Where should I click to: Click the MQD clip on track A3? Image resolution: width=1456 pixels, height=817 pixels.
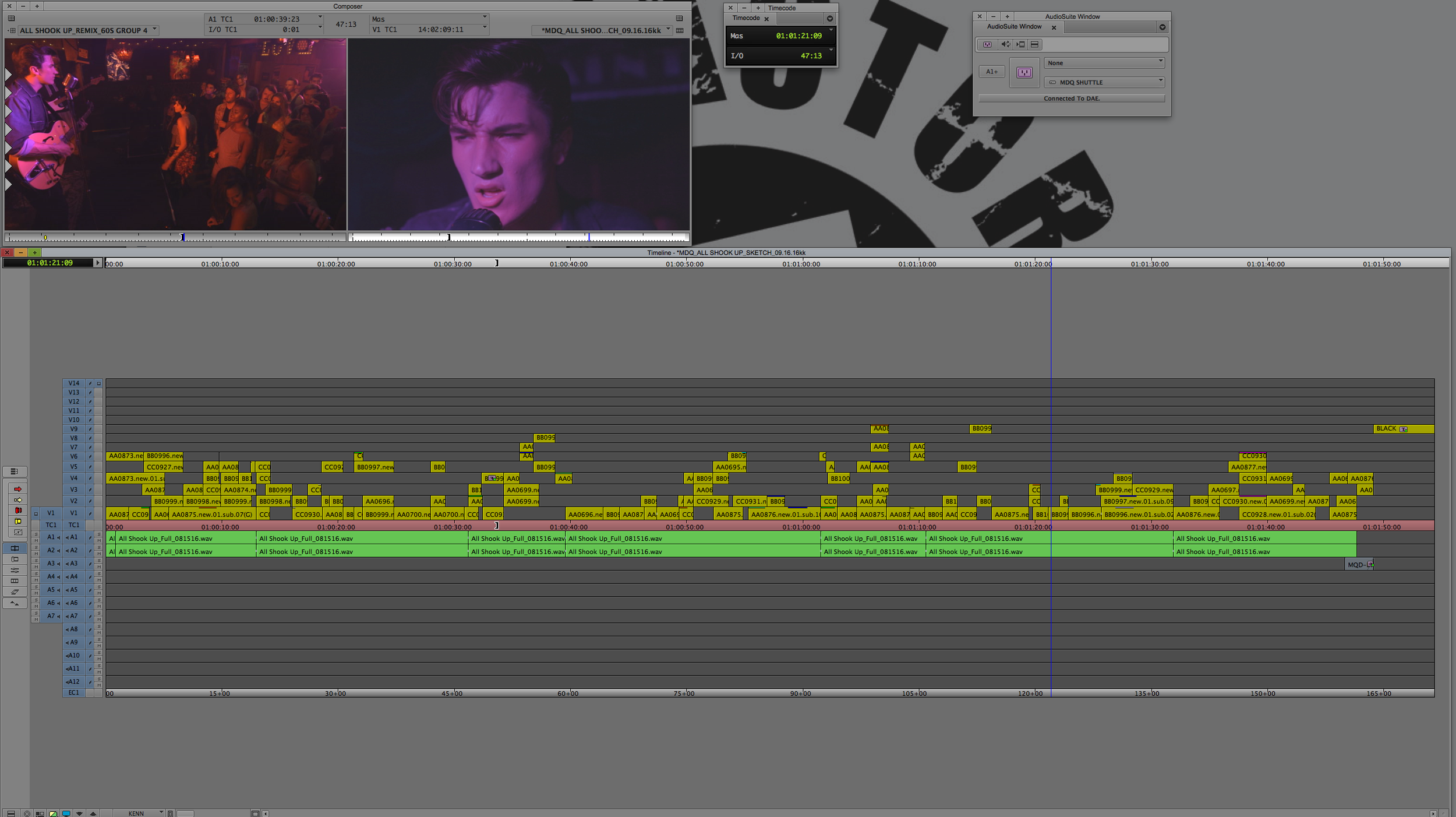tap(1359, 564)
